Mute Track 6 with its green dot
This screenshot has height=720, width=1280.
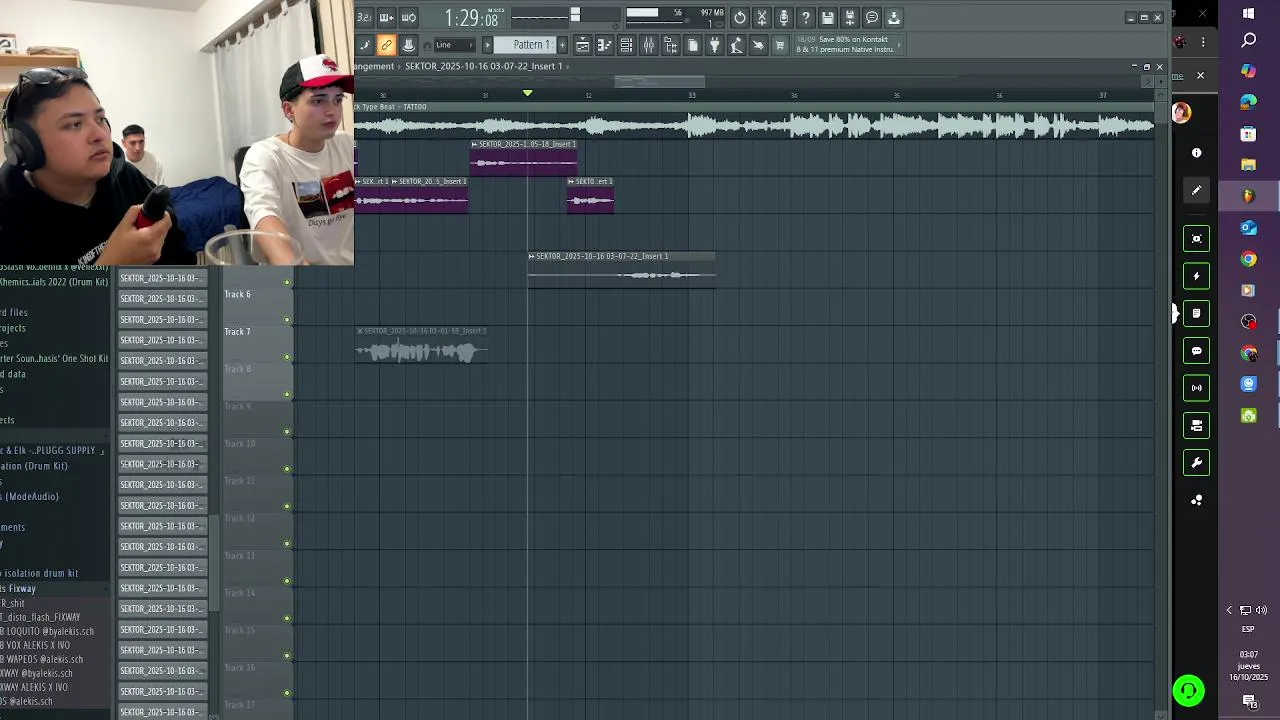pyautogui.click(x=288, y=320)
